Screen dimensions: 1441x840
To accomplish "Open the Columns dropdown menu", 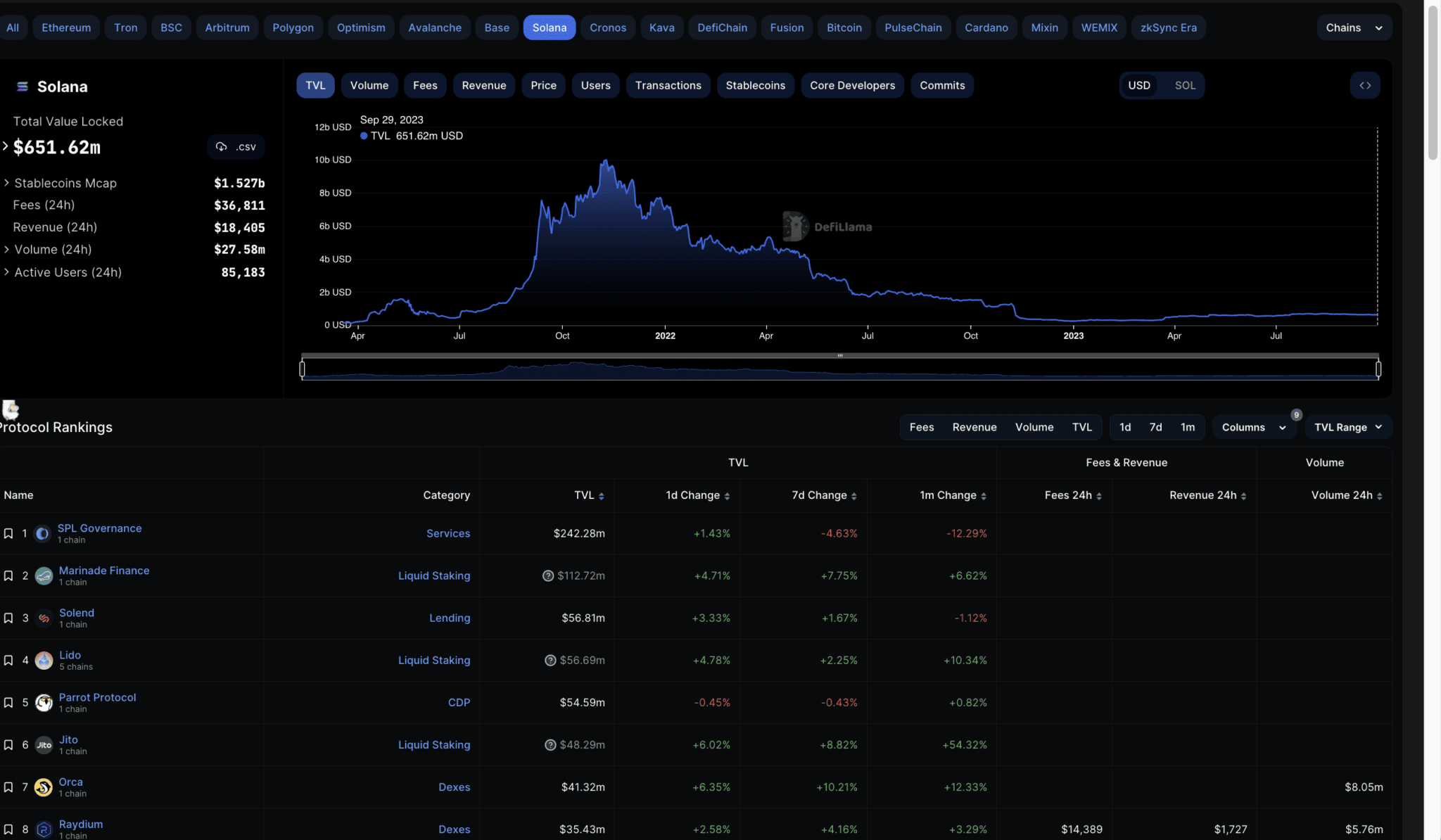I will click(x=1253, y=427).
